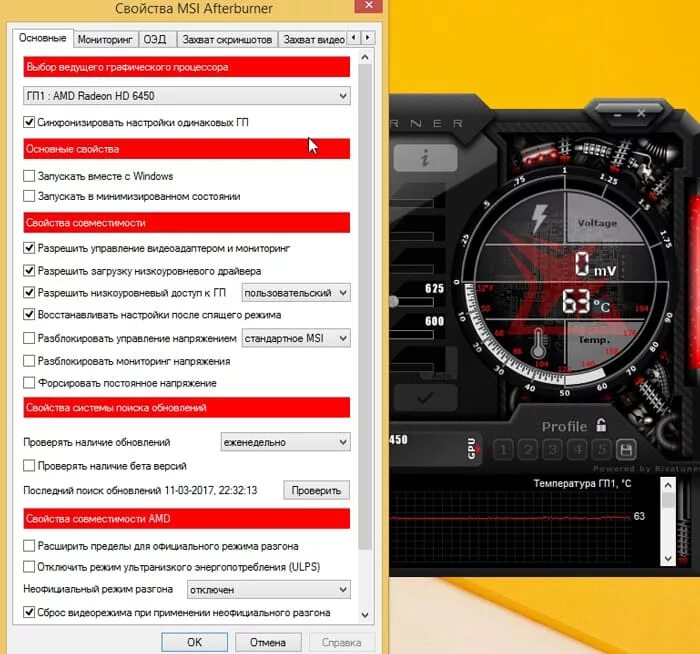
Task: Click the save profile floppy icon
Action: (626, 450)
